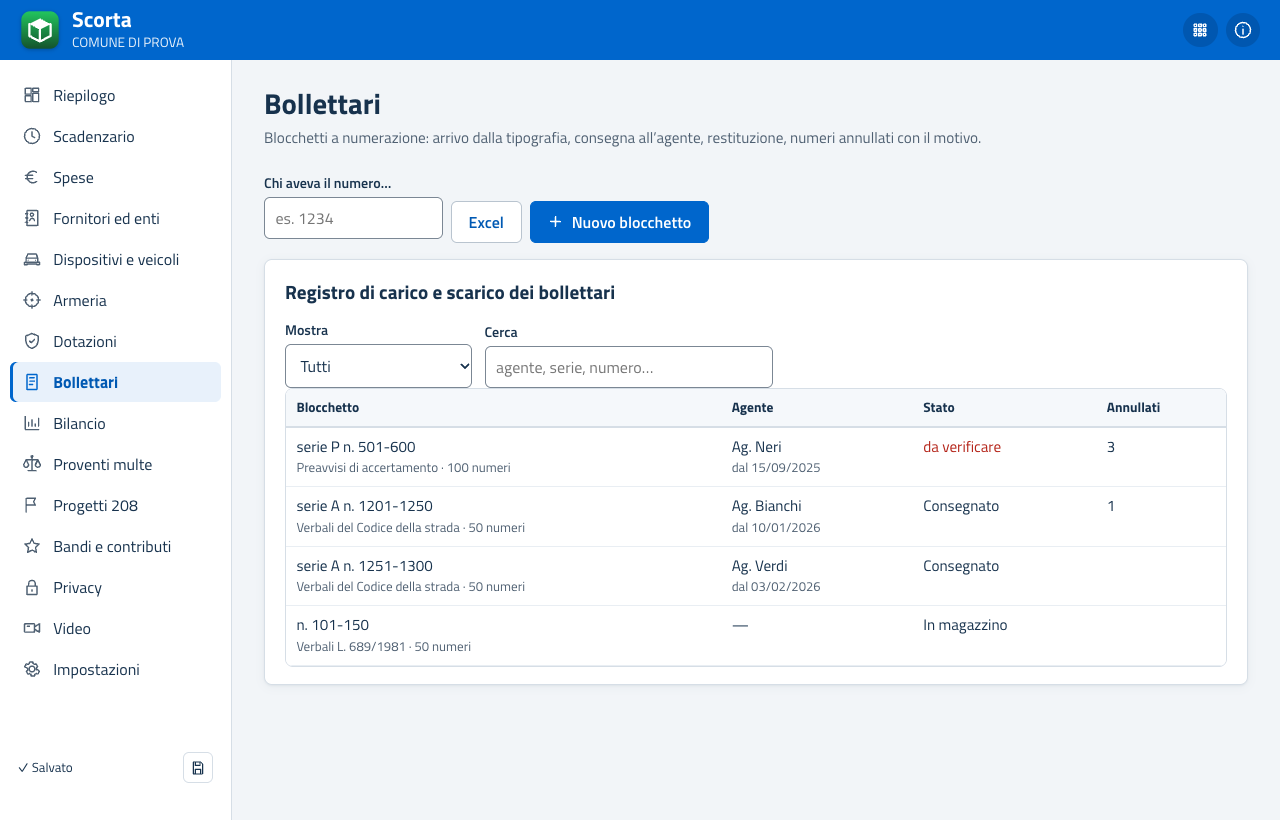Click the Proventi multe scales icon
The height and width of the screenshot is (820, 1280).
[x=32, y=465]
